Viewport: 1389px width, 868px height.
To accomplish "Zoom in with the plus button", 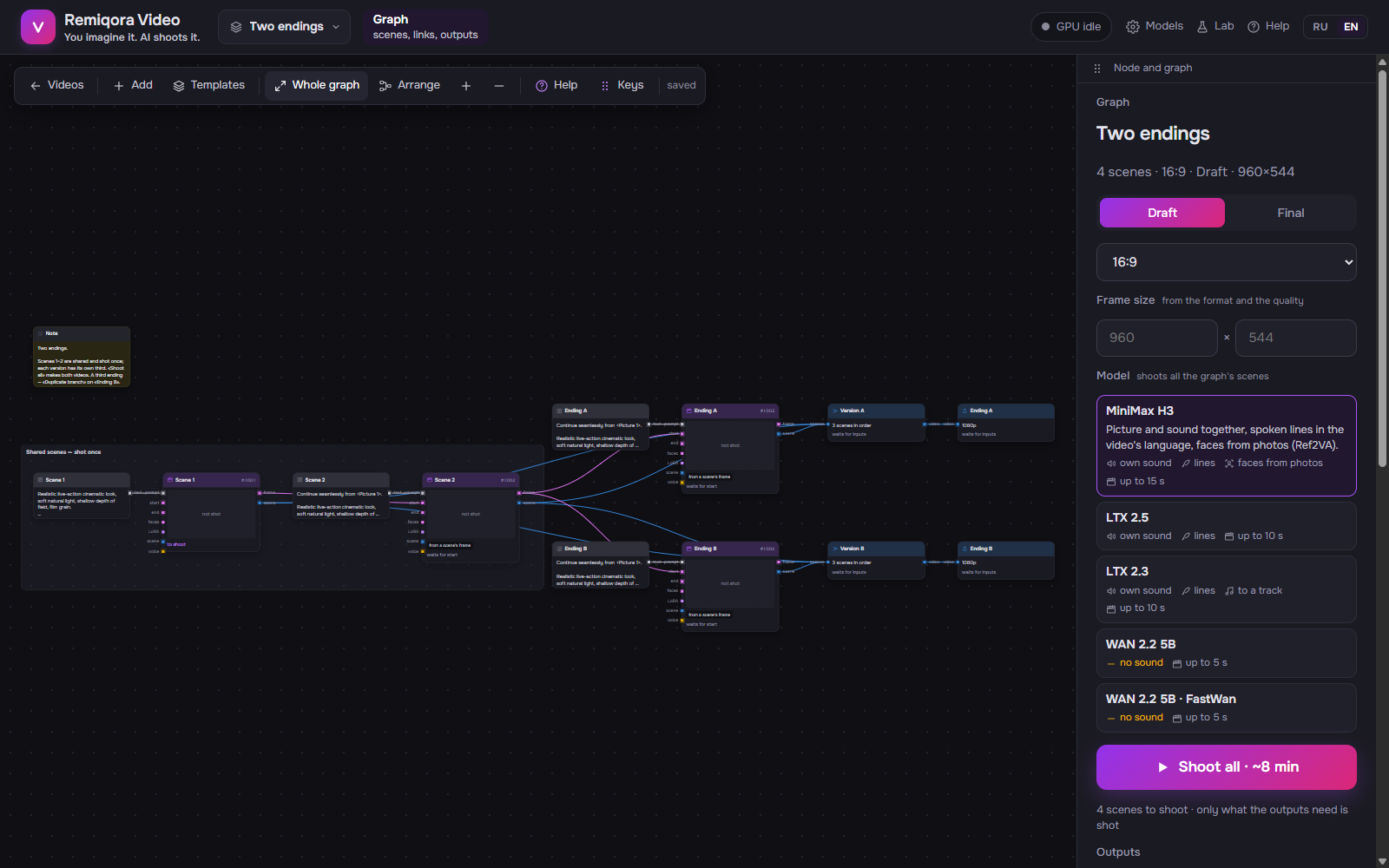I will (x=466, y=86).
